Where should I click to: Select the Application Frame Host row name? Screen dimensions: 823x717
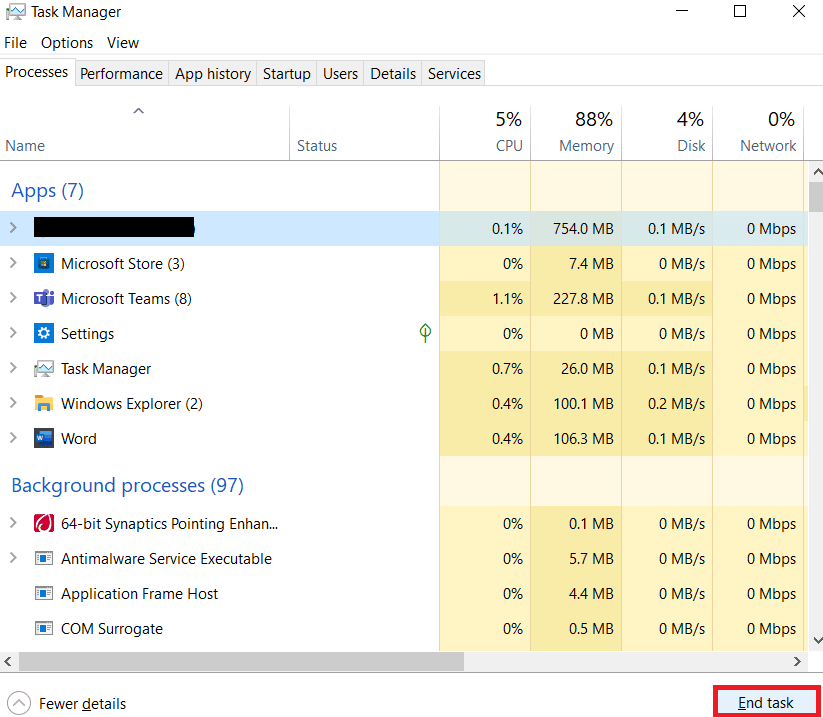point(139,594)
